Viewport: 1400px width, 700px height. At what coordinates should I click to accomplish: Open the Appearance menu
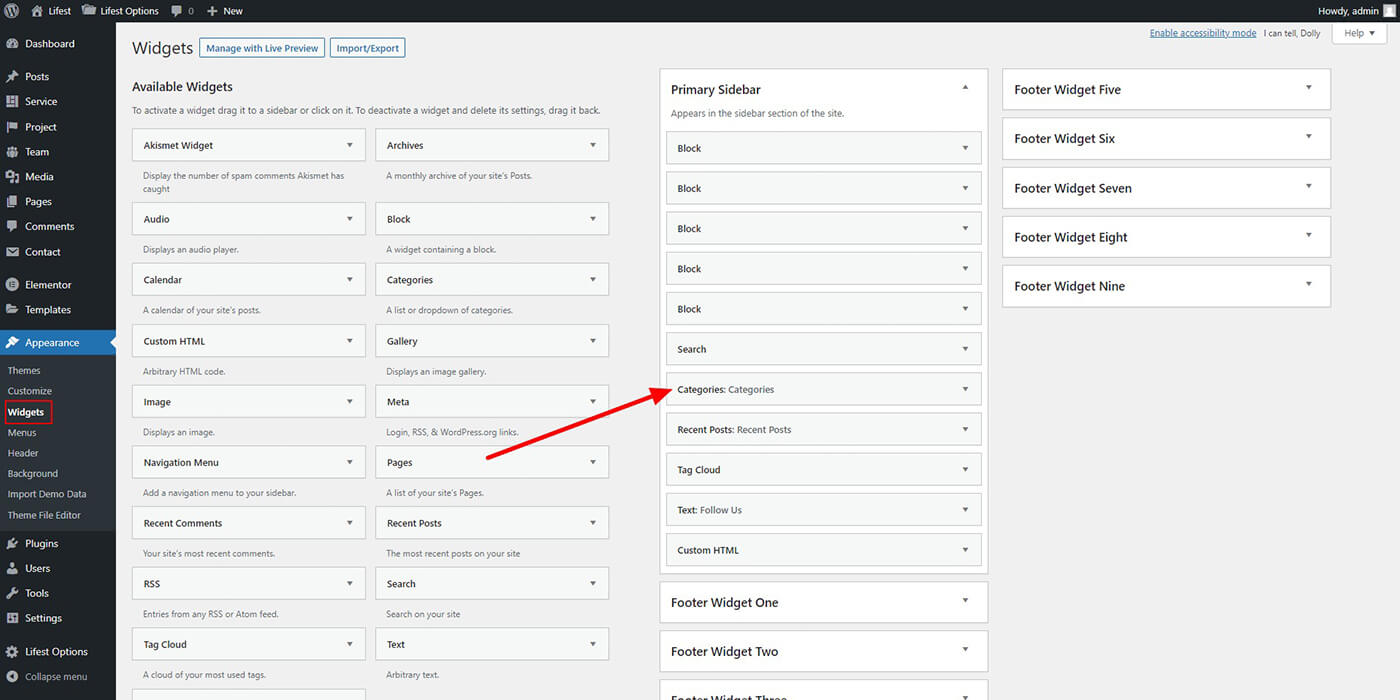(58, 343)
